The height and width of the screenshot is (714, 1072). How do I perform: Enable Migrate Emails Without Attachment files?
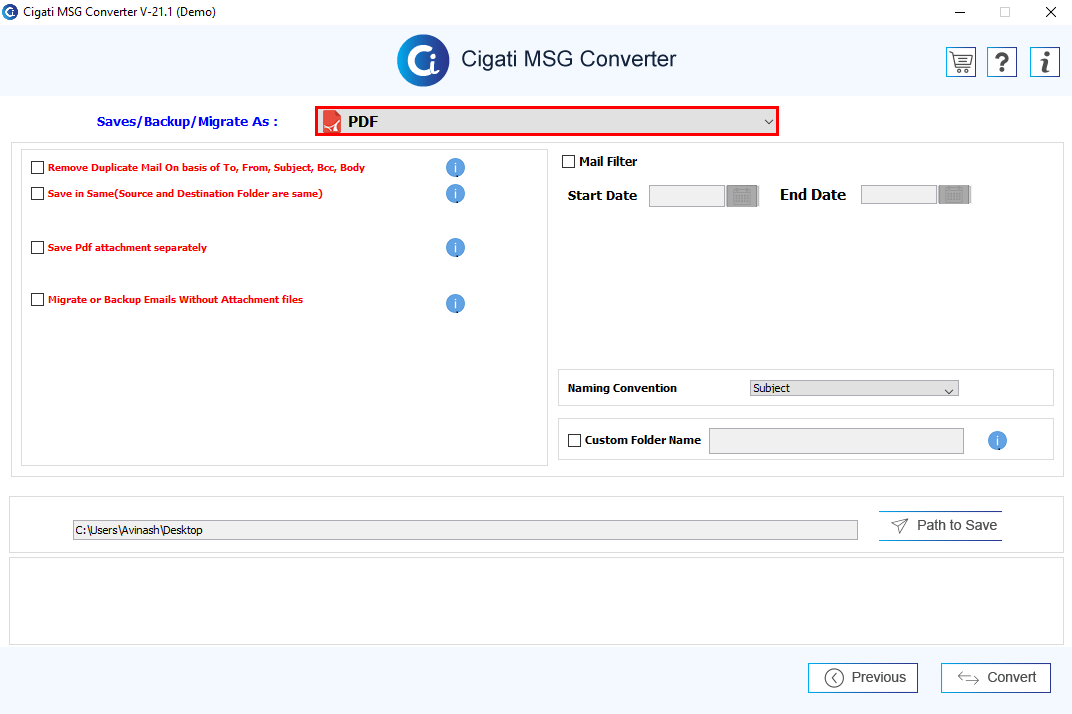tap(38, 300)
